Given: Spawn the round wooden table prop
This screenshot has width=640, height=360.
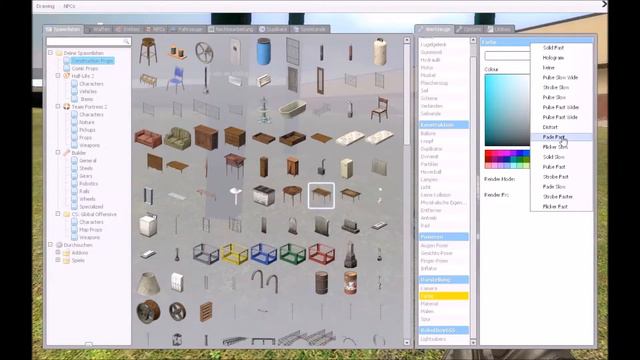Looking at the screenshot, I should click(x=292, y=195).
